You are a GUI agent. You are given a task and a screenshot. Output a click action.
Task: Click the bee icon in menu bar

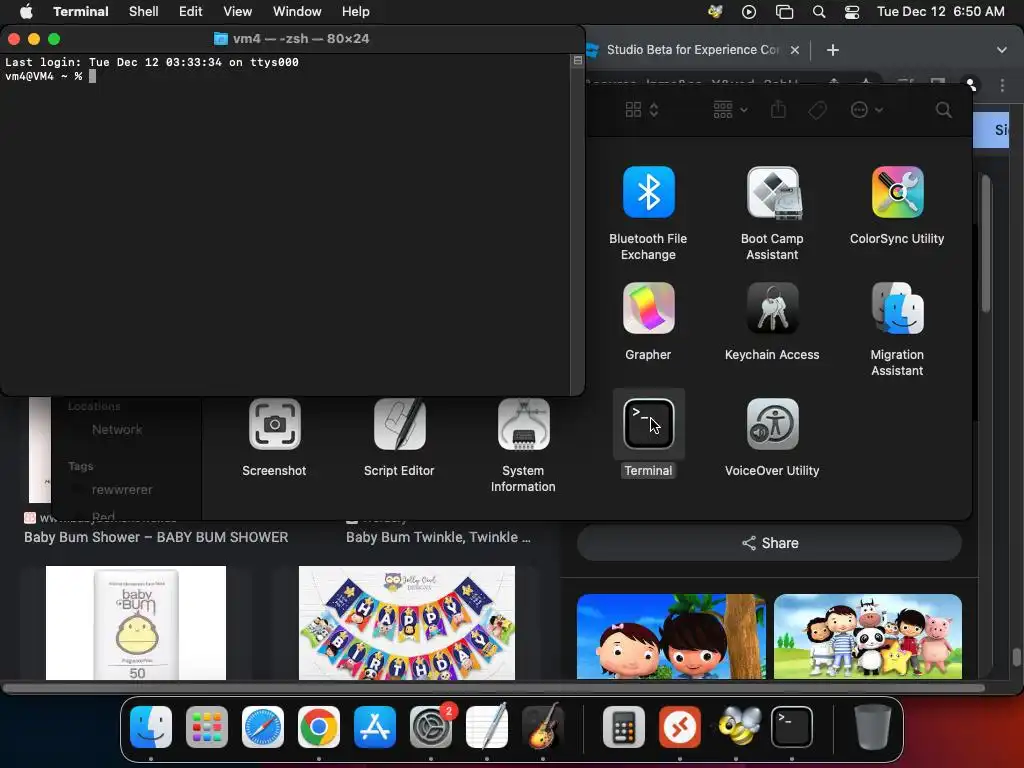[x=715, y=12]
